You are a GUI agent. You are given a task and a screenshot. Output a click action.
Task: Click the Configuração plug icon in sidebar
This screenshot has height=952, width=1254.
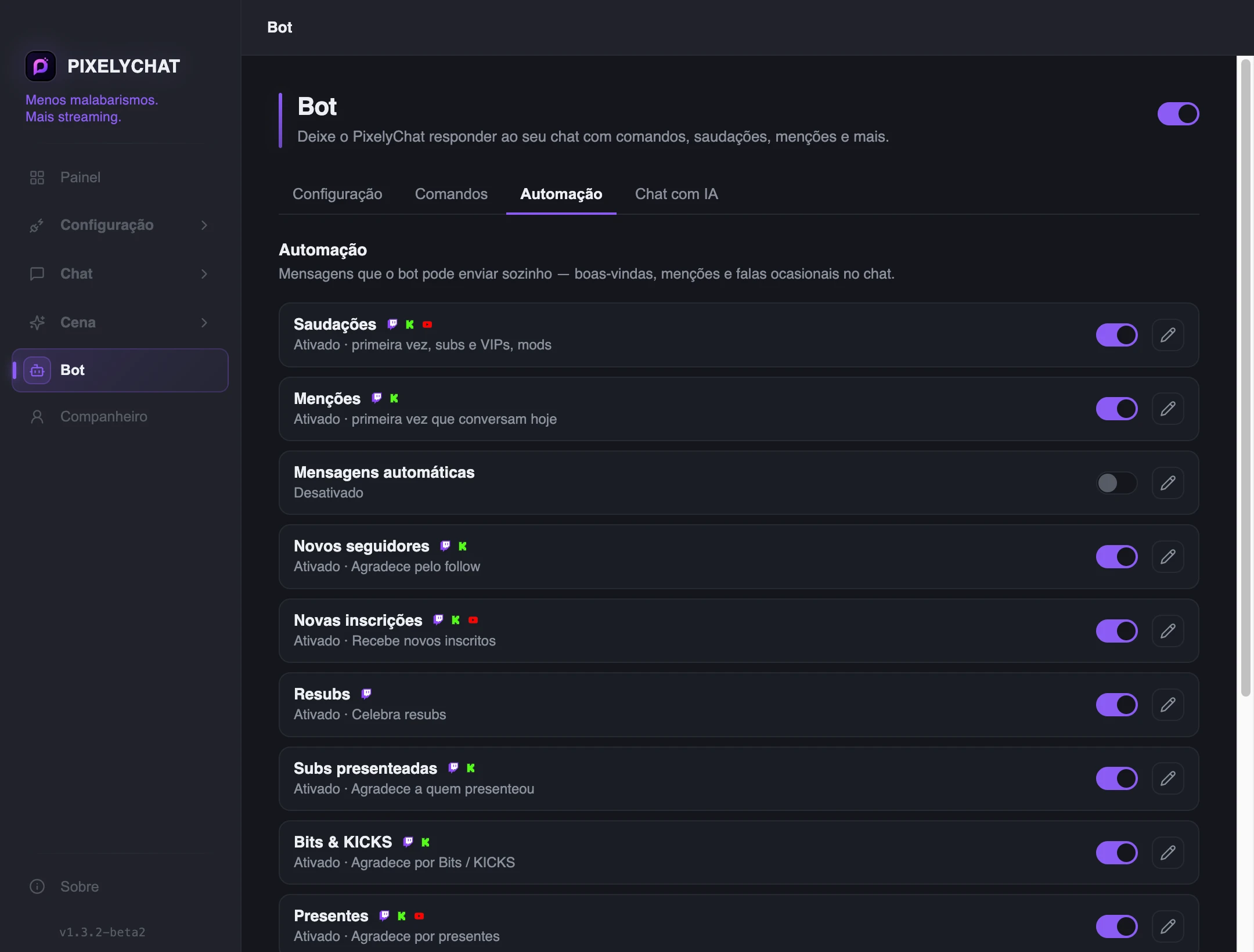point(37,225)
